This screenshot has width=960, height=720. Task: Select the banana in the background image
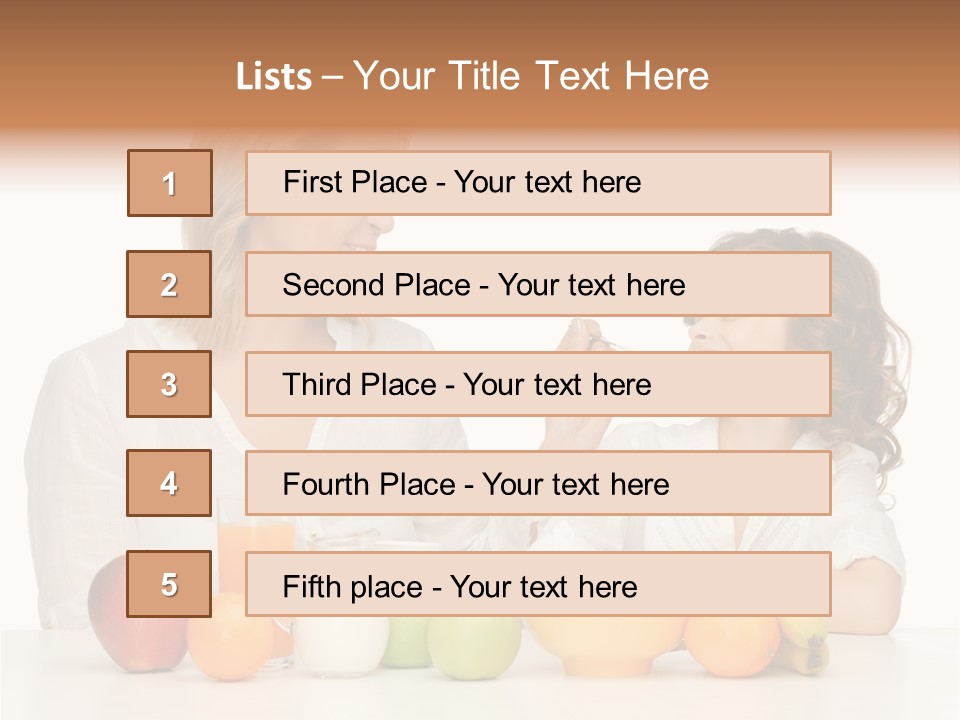pos(810,641)
